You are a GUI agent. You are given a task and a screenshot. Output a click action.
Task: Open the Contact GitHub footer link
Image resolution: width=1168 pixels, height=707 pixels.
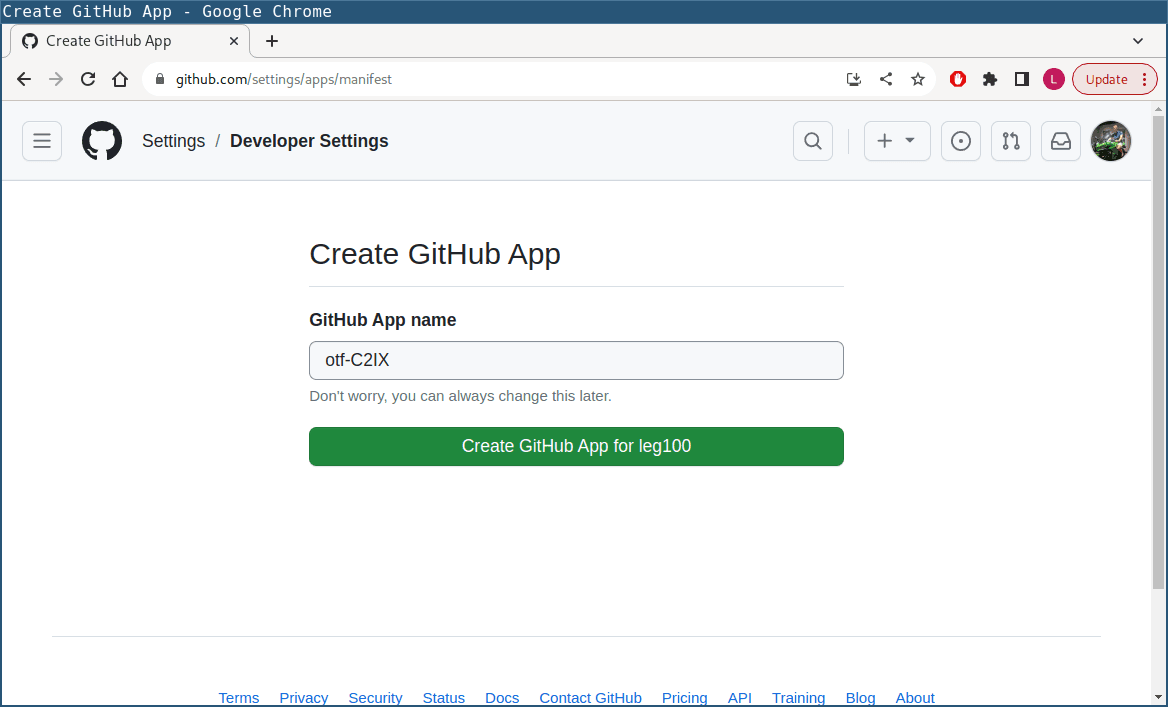coord(591,698)
